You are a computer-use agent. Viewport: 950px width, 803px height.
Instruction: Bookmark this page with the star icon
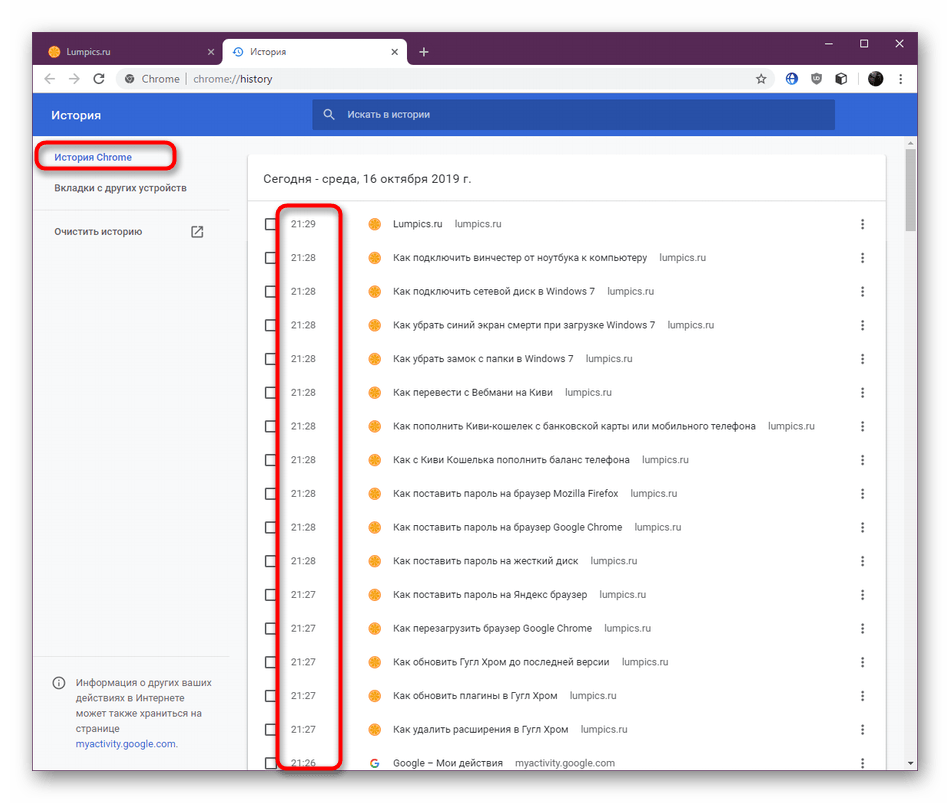[x=761, y=79]
